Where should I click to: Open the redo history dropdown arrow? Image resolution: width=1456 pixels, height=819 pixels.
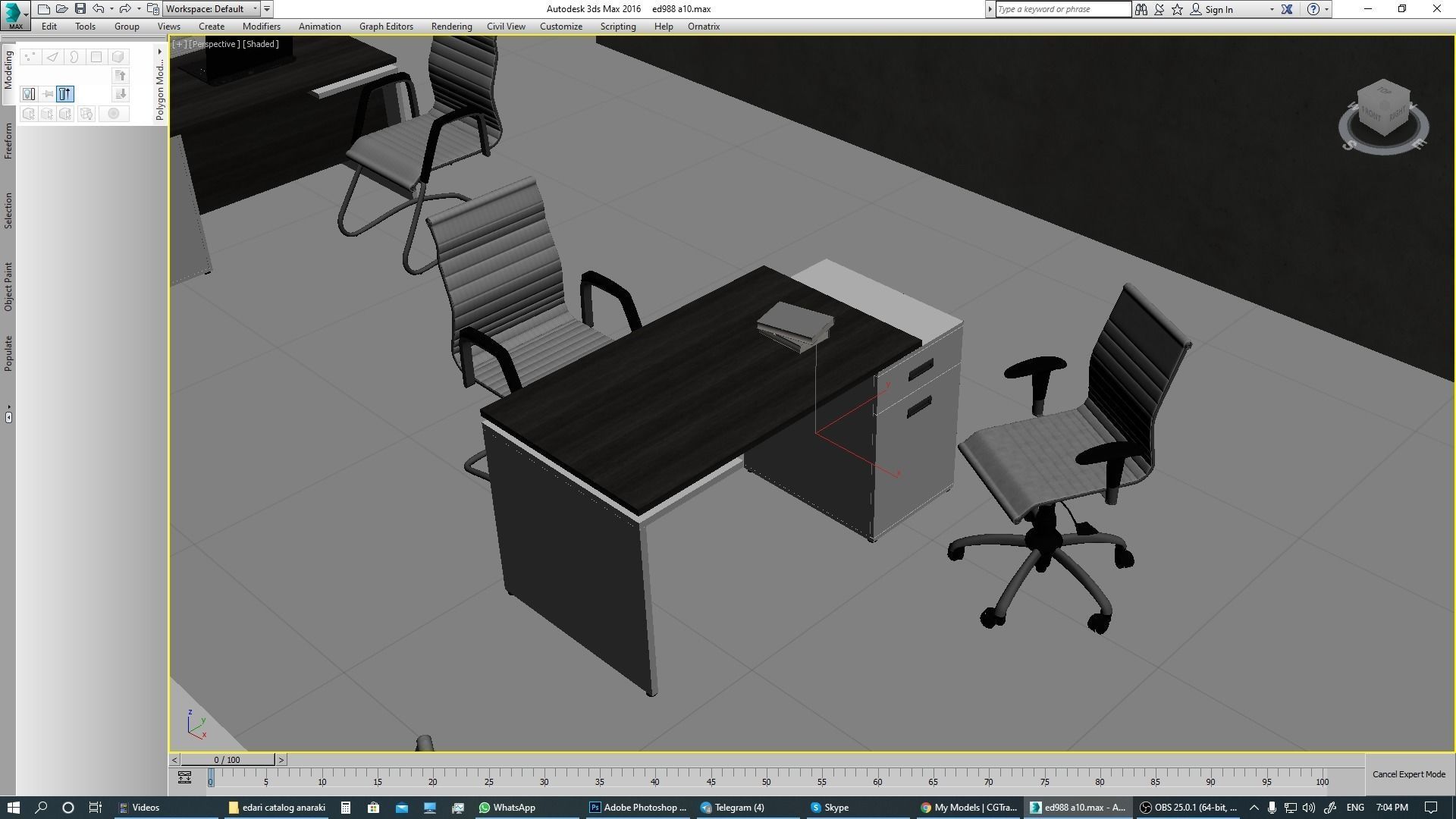(x=139, y=9)
